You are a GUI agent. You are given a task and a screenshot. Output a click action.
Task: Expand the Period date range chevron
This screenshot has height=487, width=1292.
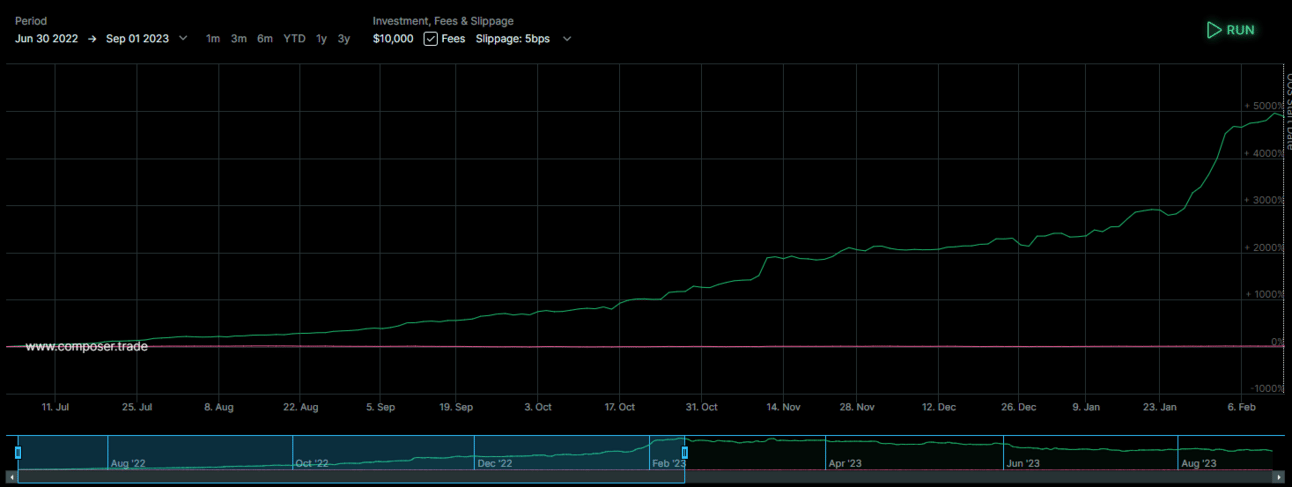[x=182, y=39]
